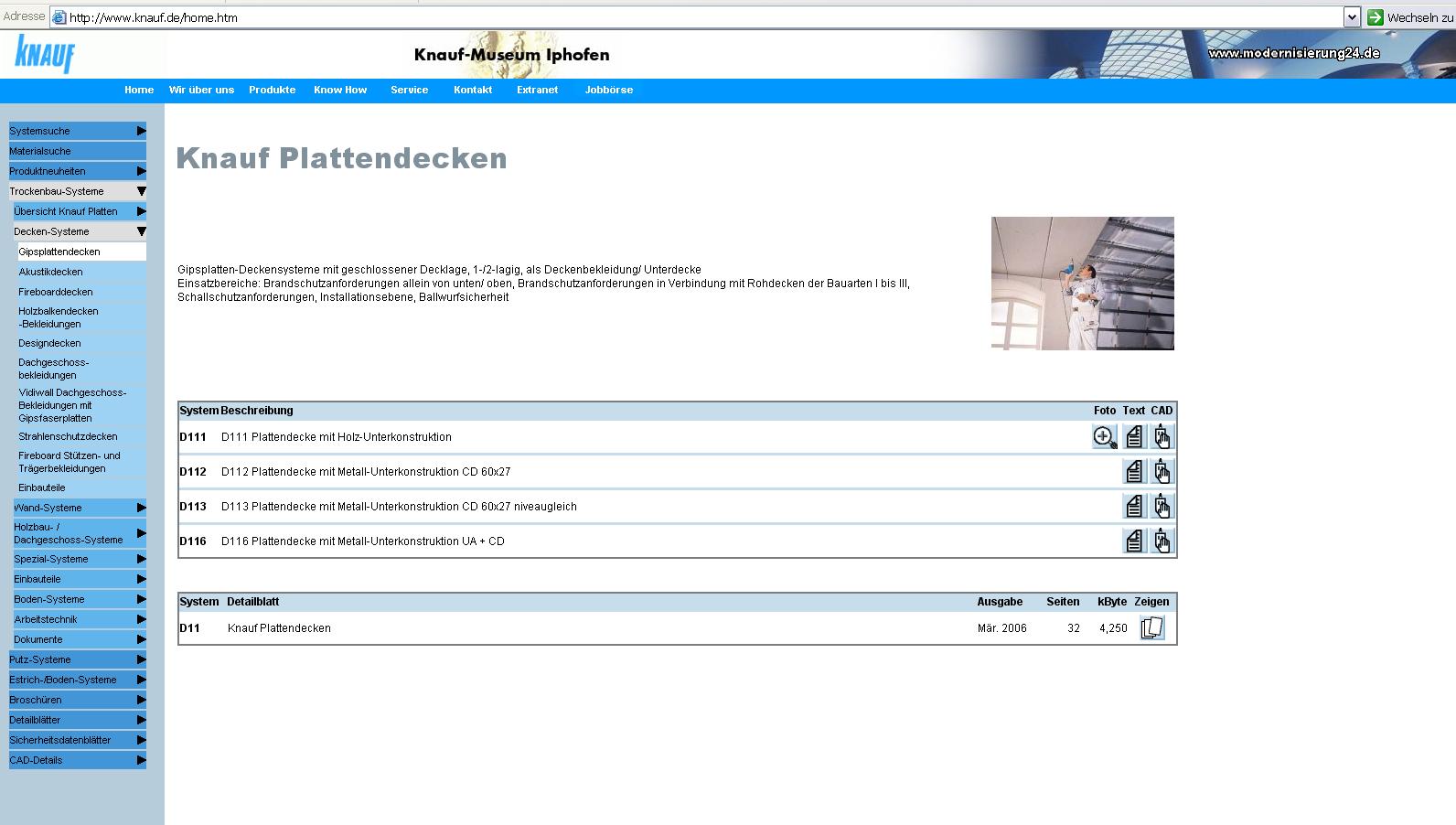Screen dimensions: 1456x825
Task: Collapse the Trockenbau-Systeme arrow
Action: [141, 191]
